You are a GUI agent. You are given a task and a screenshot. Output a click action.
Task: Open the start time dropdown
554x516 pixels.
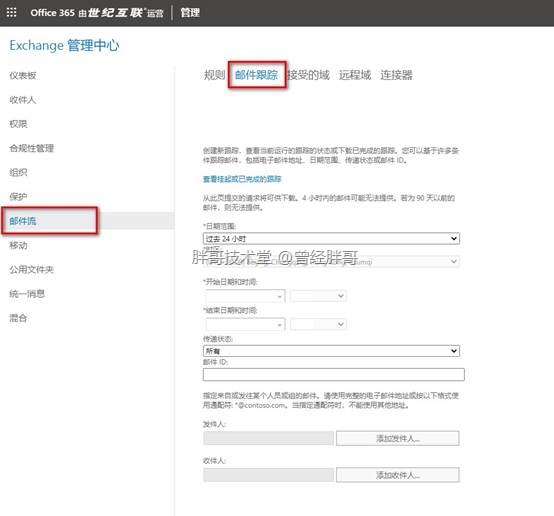[318, 295]
